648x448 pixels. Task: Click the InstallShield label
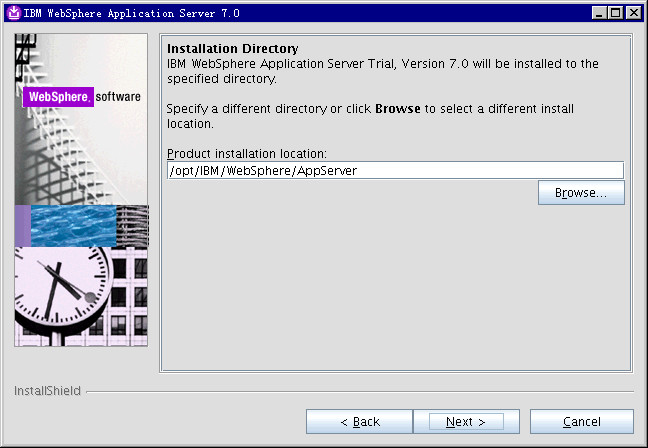47,391
